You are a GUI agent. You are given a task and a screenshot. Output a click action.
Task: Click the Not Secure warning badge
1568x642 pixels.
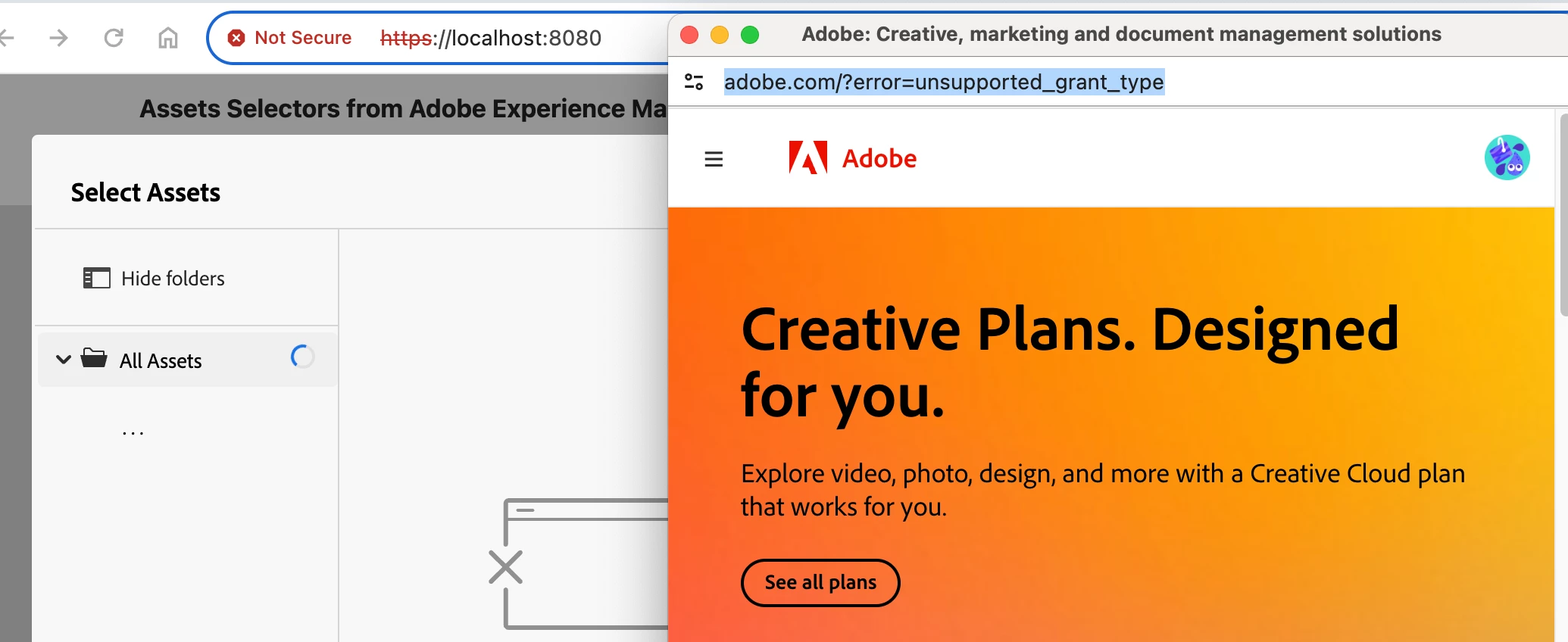point(289,38)
